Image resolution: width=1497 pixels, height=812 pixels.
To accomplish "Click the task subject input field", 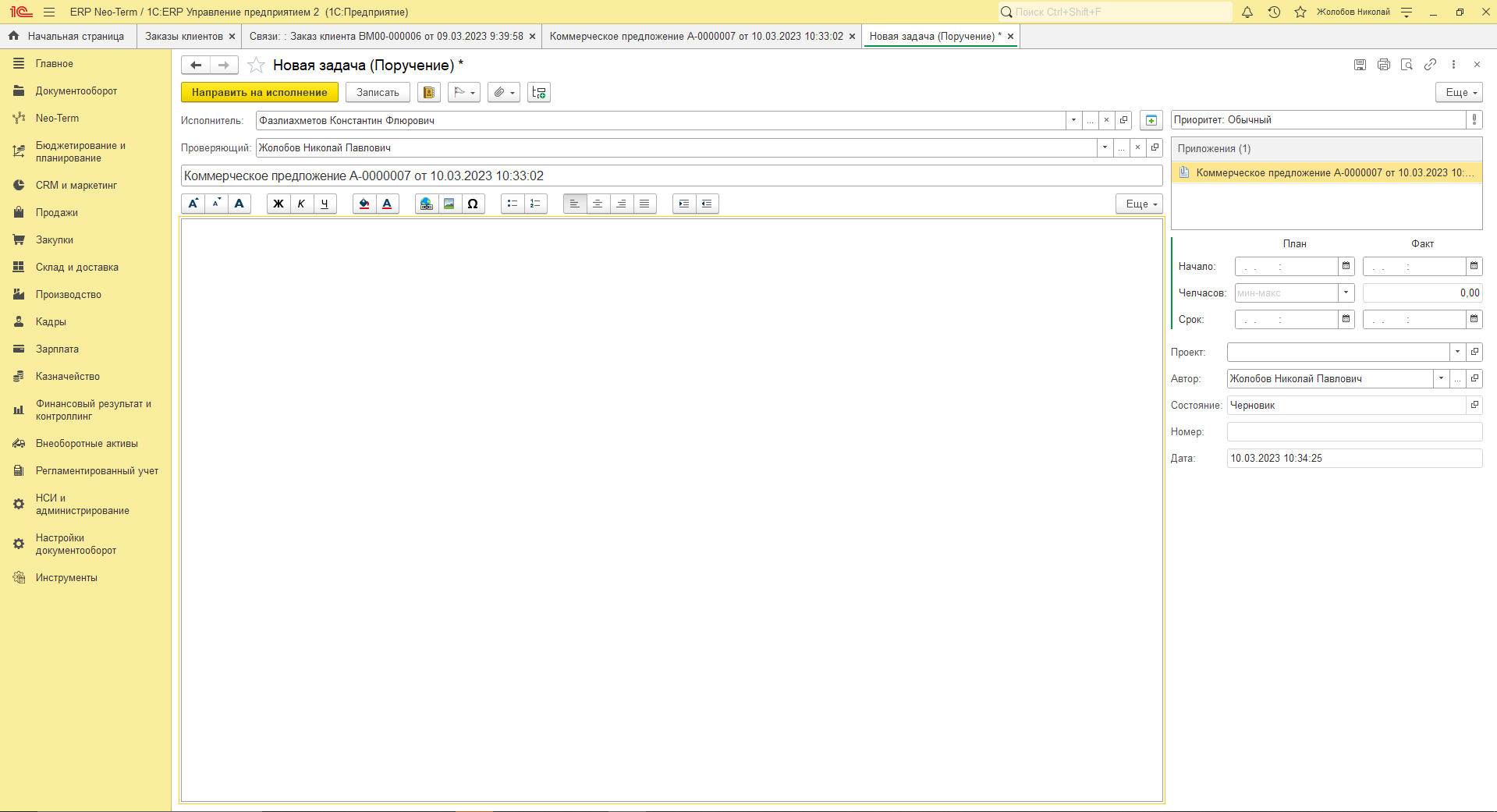I will tap(672, 176).
